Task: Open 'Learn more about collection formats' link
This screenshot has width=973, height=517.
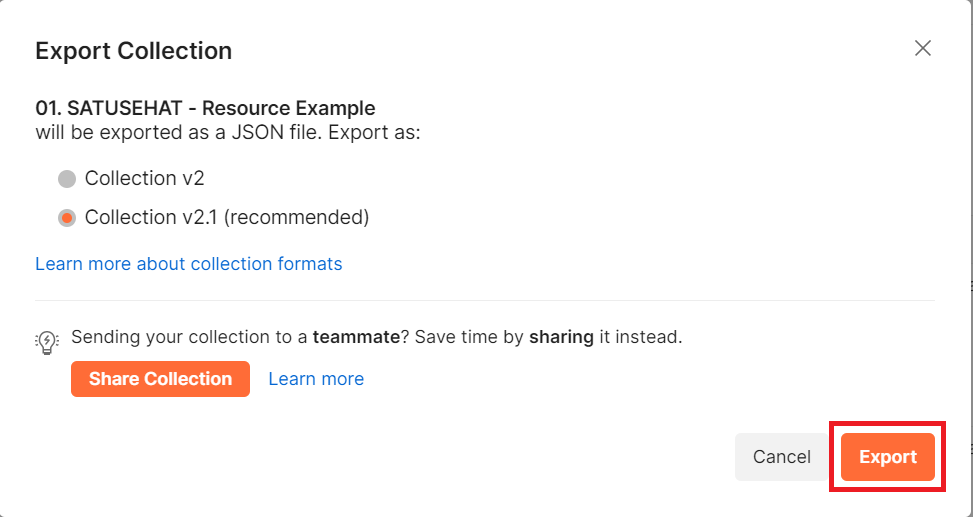Action: click(189, 264)
